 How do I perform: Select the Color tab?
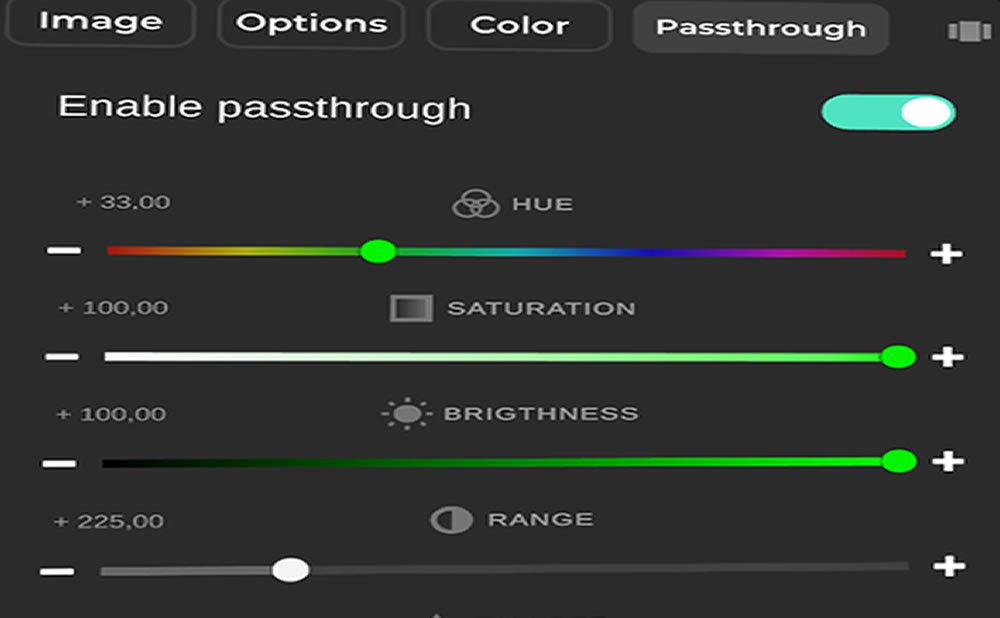coord(518,25)
